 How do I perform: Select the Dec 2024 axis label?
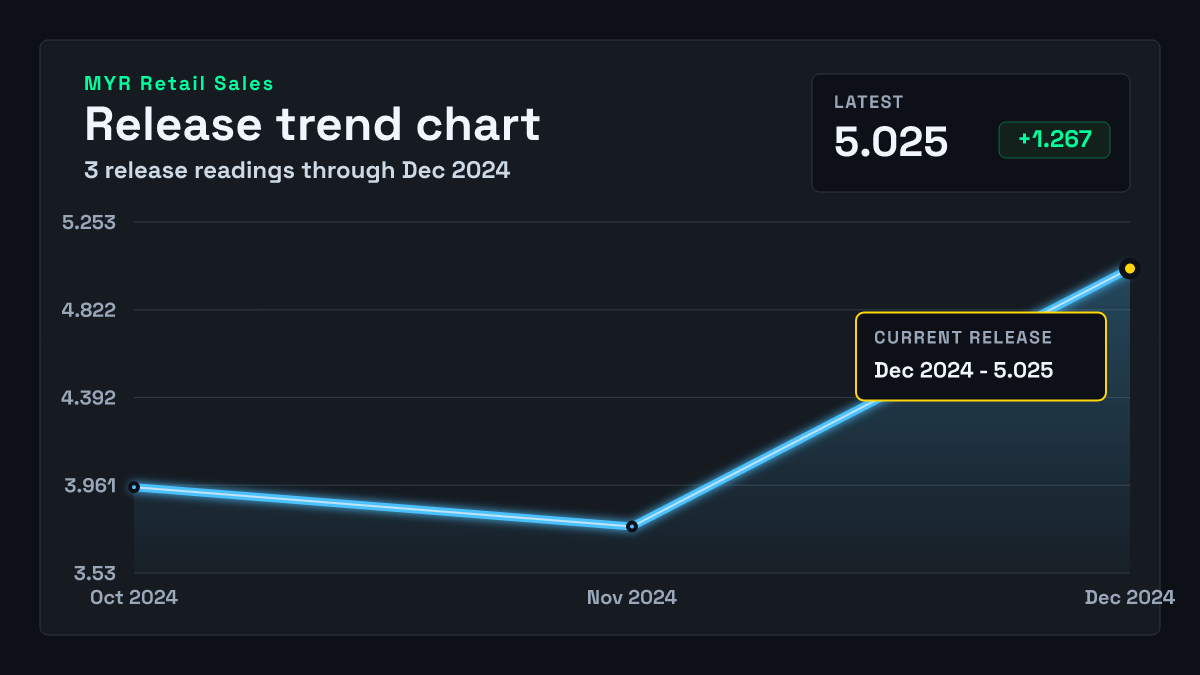(1130, 597)
